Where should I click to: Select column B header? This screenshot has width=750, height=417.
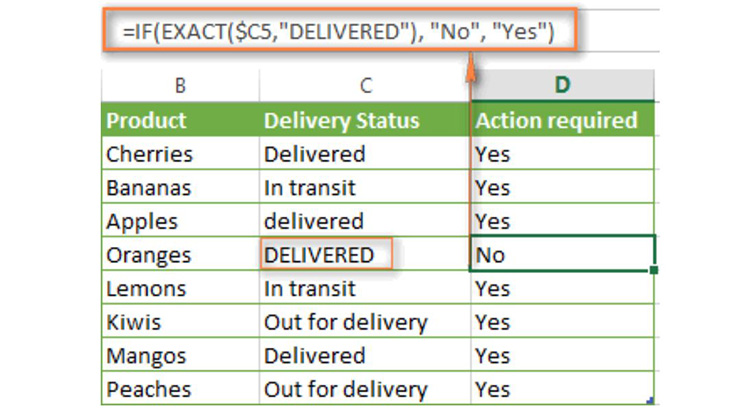point(180,86)
